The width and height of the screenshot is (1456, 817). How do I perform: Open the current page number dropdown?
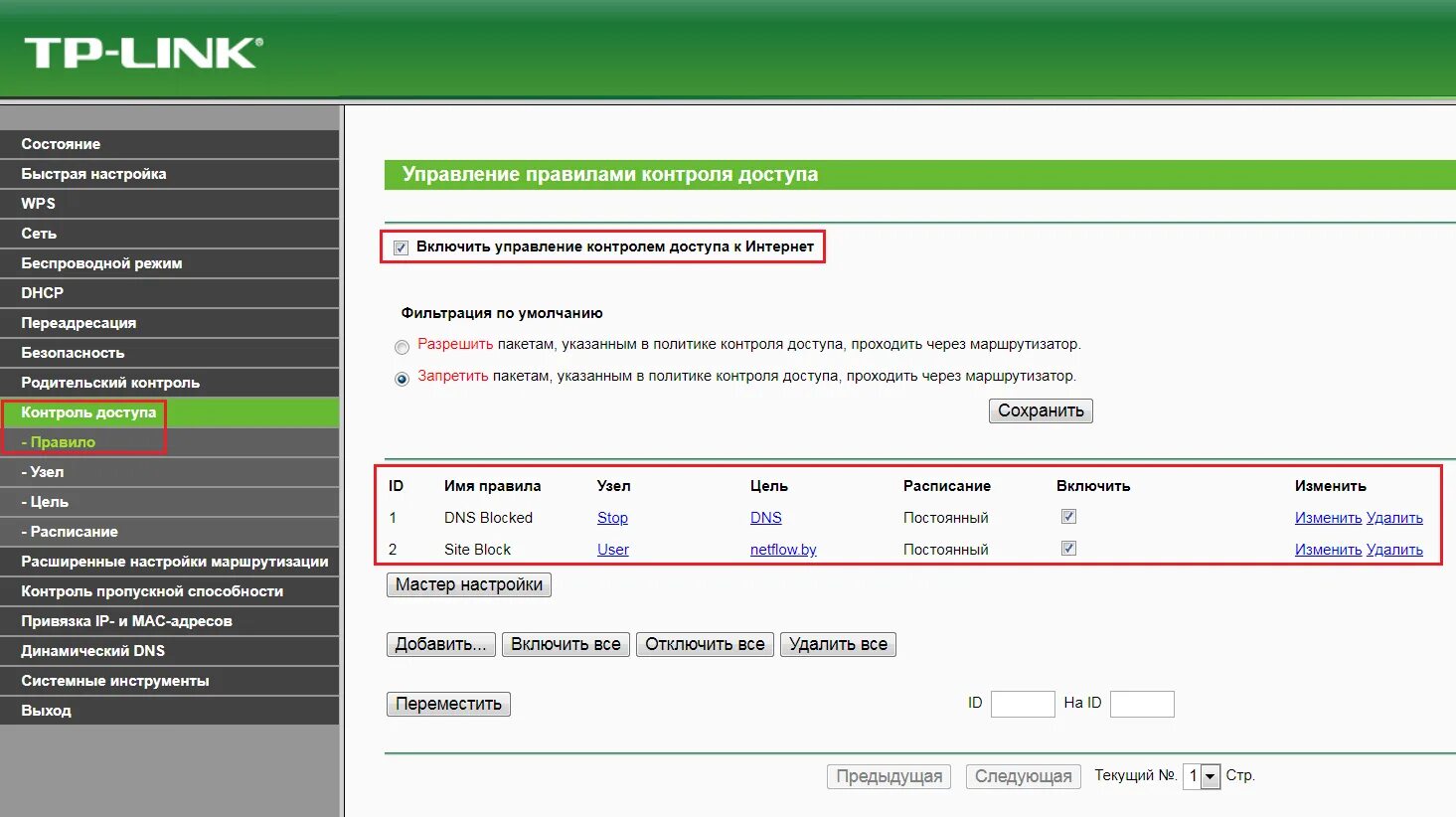pyautogui.click(x=1202, y=776)
